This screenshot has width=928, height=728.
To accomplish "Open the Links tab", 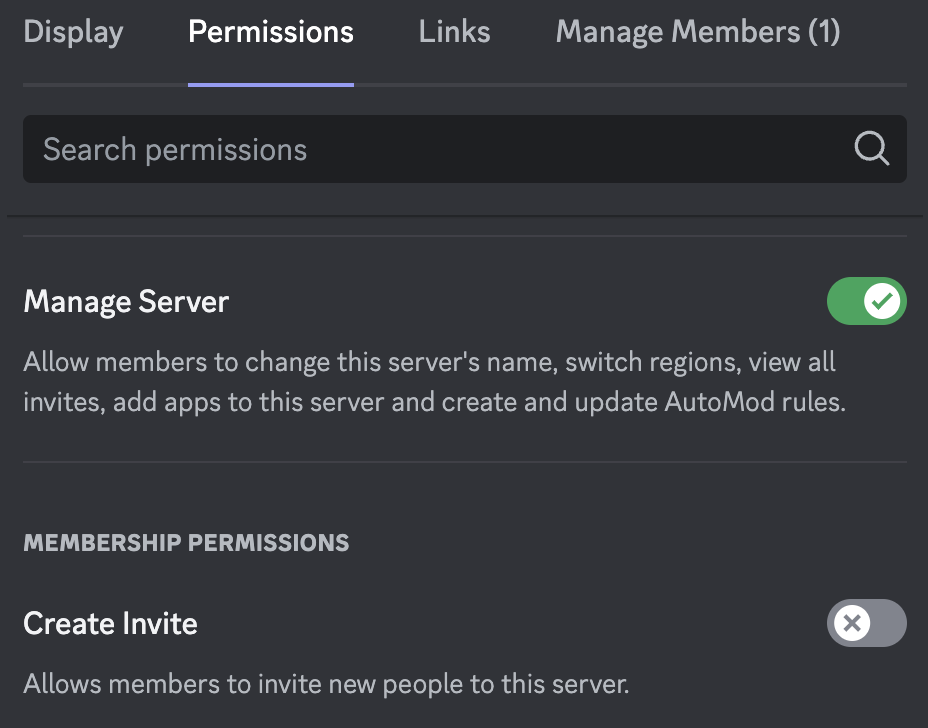I will [455, 32].
